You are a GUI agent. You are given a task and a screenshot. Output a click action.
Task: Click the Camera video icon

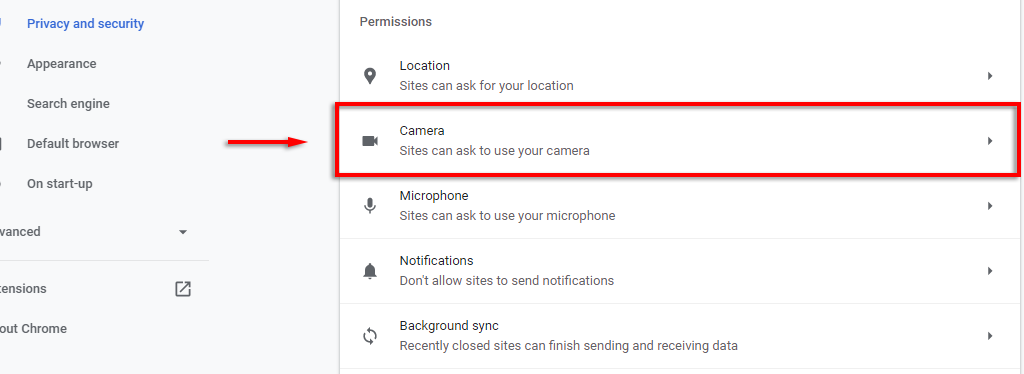tap(370, 141)
